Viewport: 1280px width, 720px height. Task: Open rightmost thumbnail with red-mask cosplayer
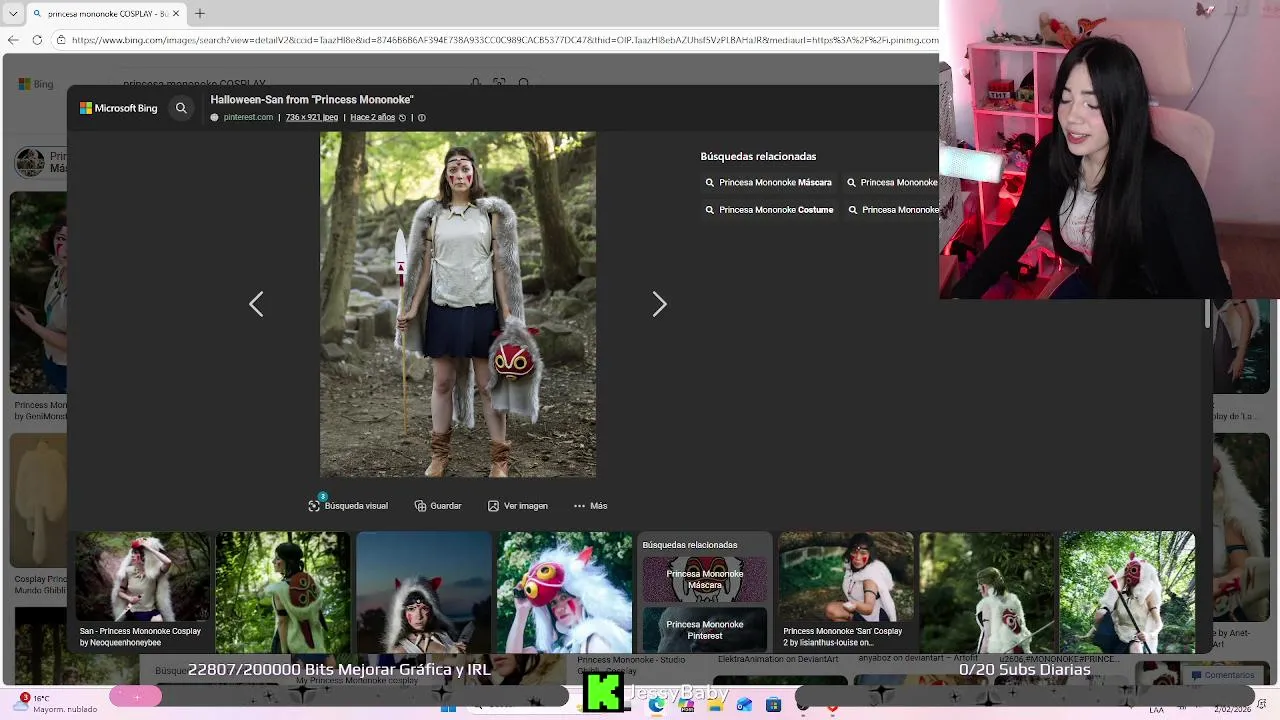(1127, 592)
